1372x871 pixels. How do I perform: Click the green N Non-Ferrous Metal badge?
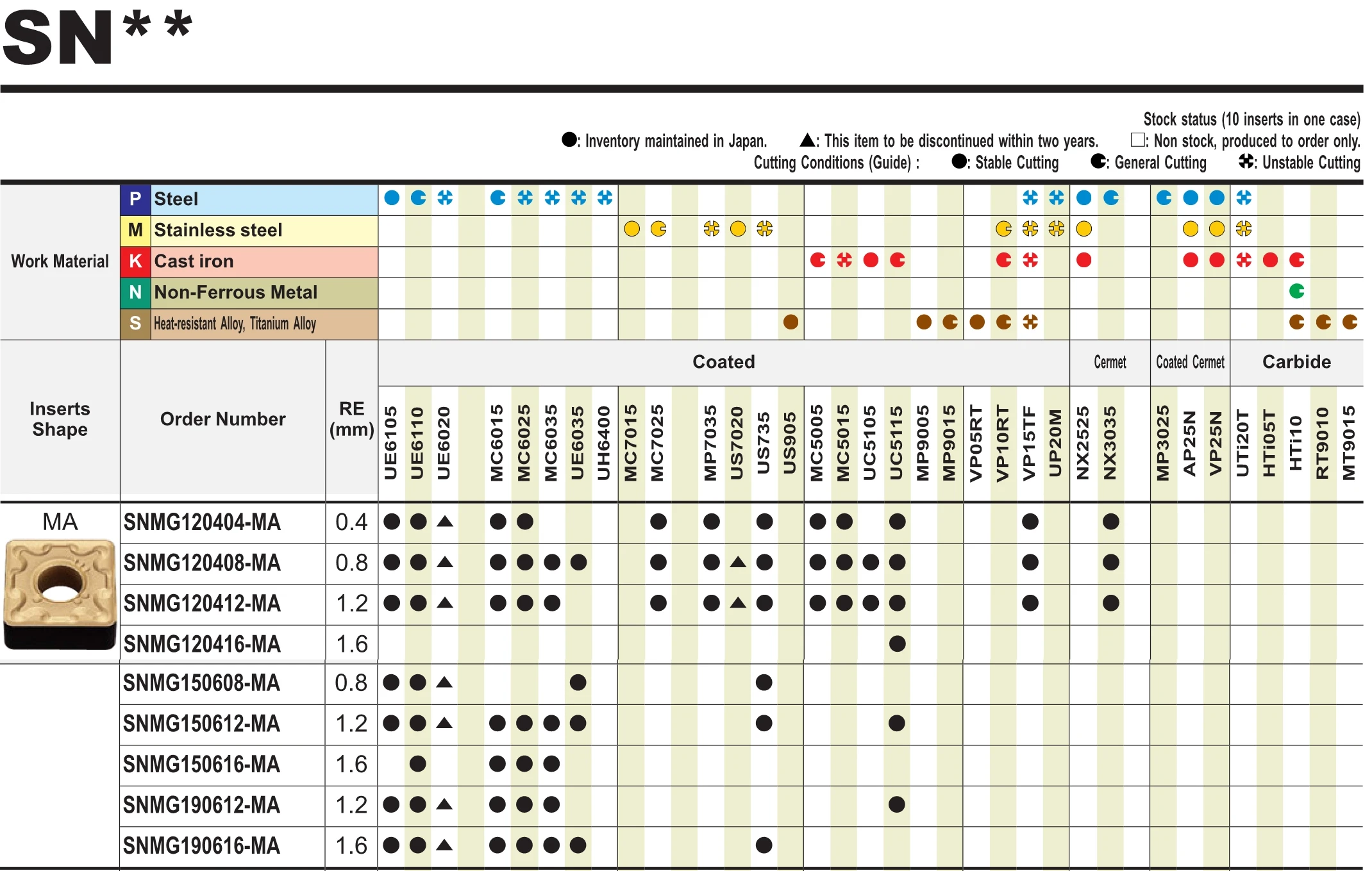click(x=135, y=292)
